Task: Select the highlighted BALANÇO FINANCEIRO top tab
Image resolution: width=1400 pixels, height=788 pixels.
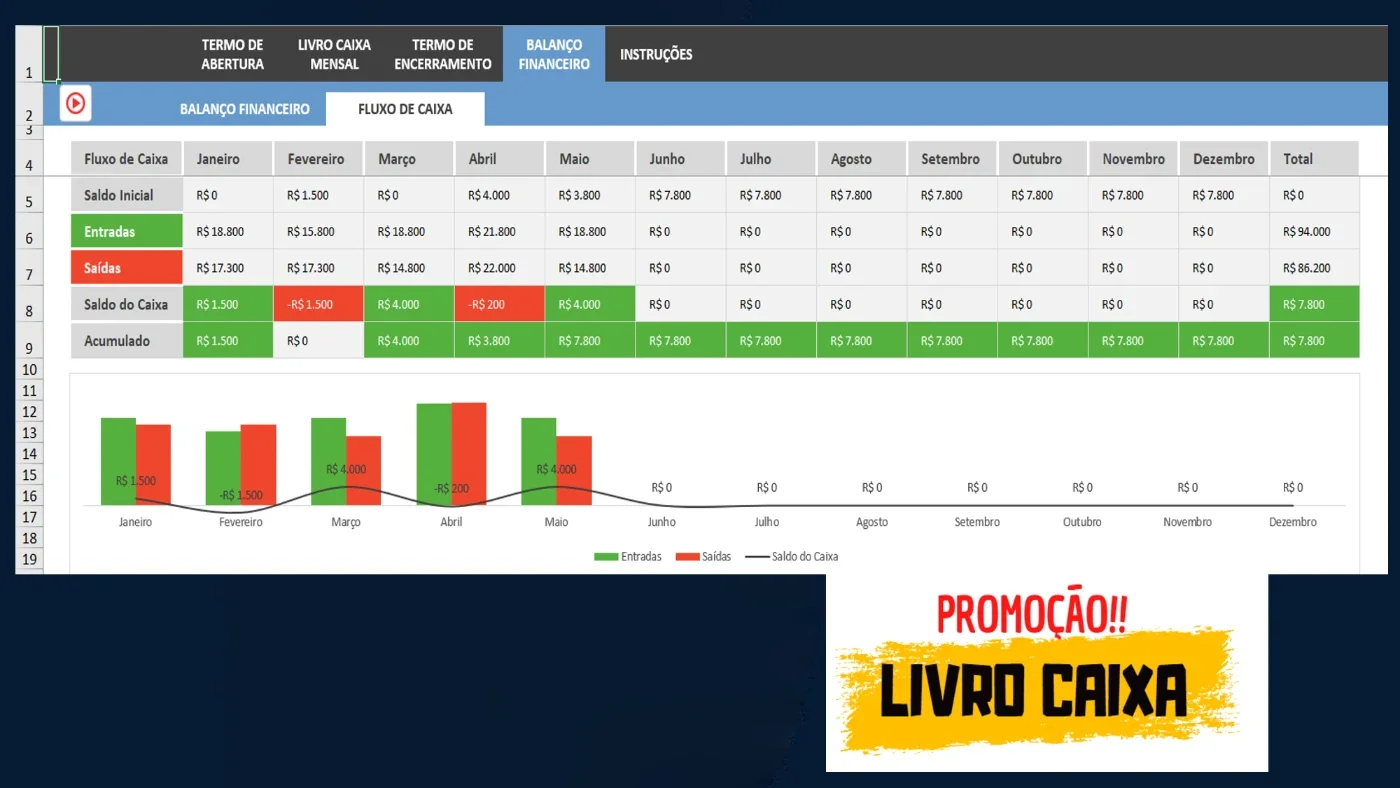Action: [554, 54]
